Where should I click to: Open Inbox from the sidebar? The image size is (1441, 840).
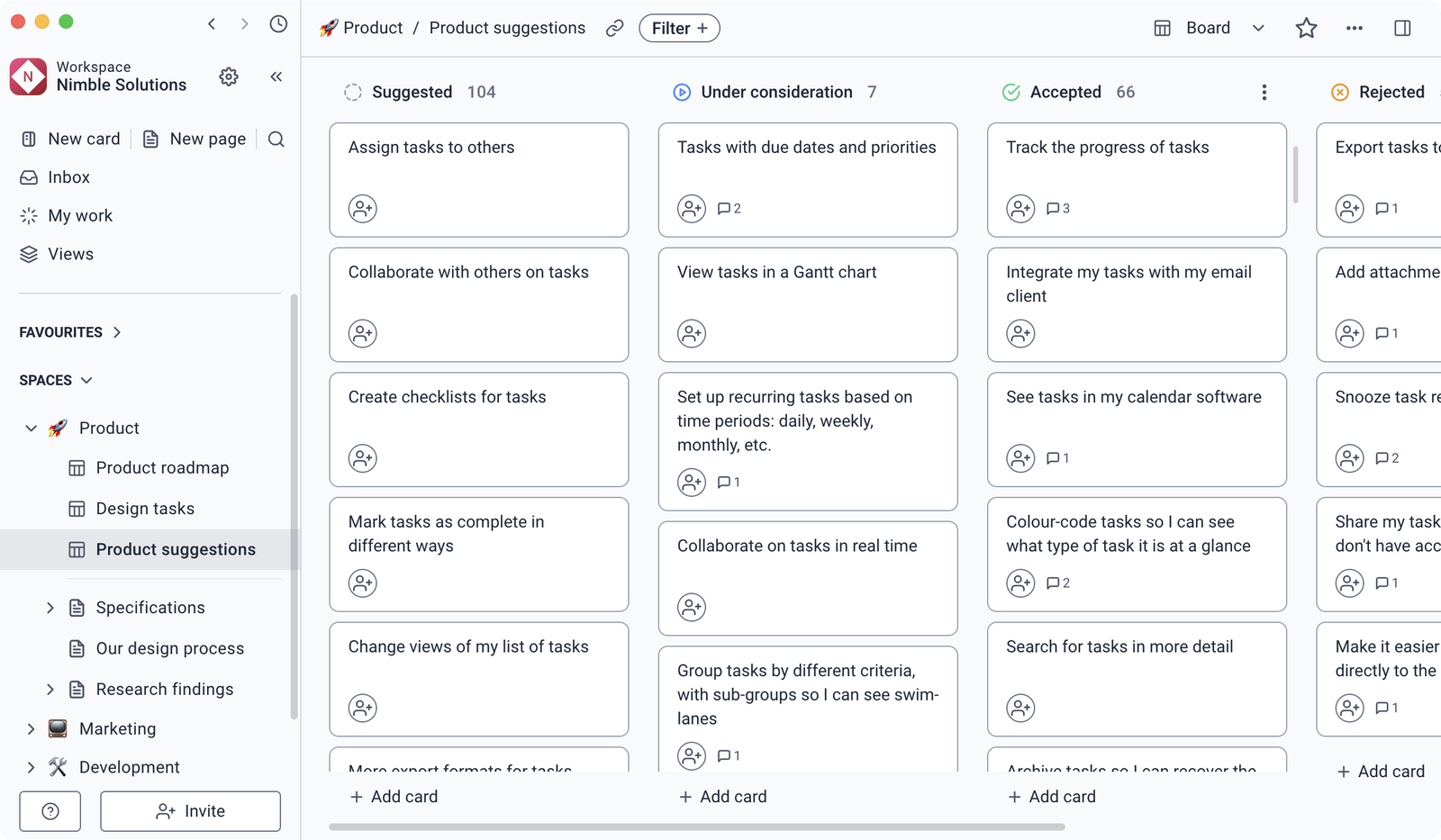point(68,176)
